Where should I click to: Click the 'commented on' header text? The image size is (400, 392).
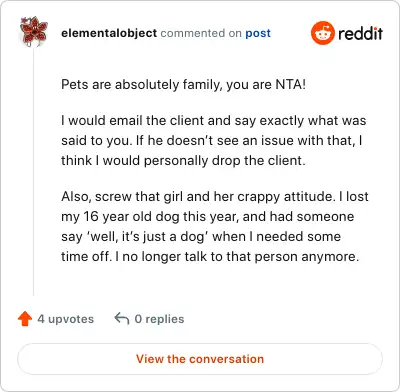point(201,33)
